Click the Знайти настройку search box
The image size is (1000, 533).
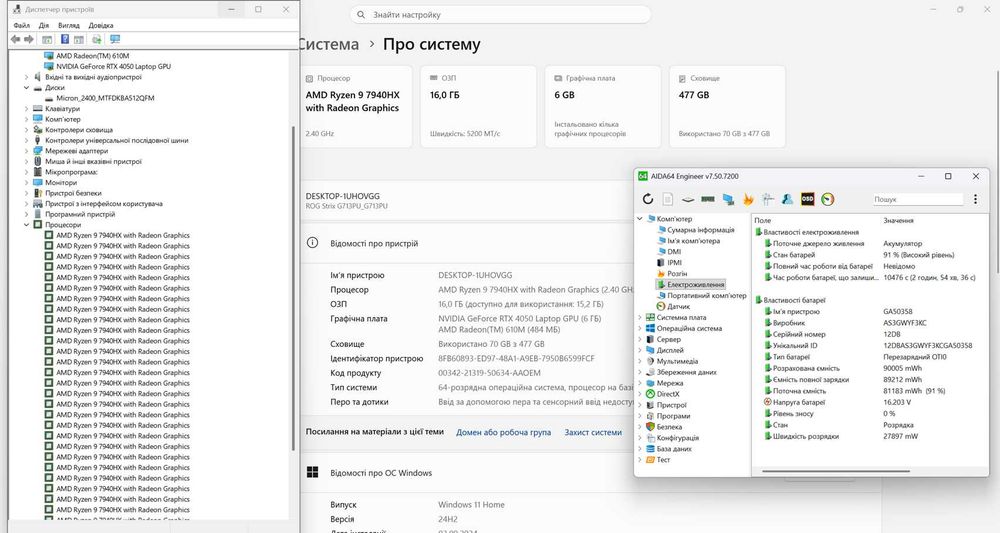pyautogui.click(x=501, y=15)
